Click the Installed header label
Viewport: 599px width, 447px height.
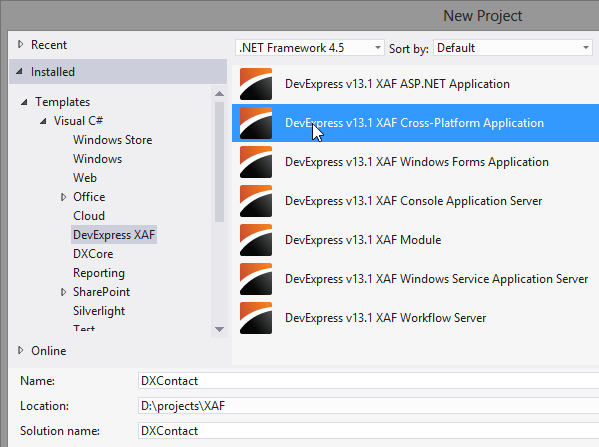tap(53, 72)
